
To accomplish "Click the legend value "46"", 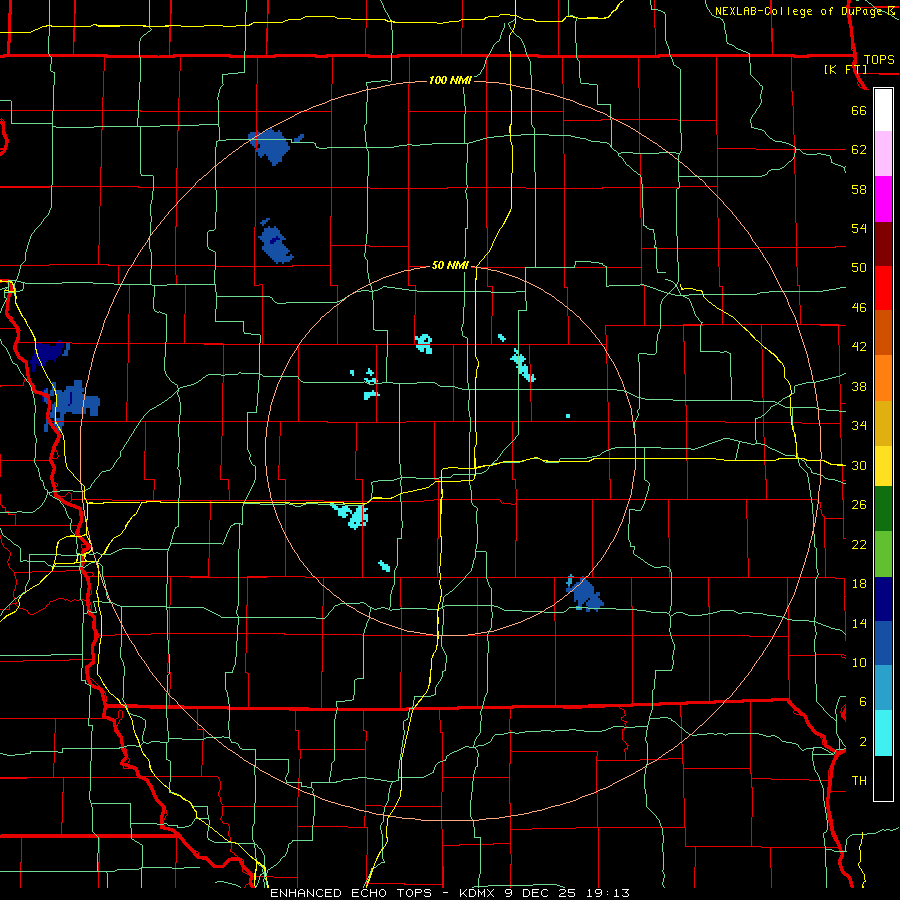I will tap(859, 308).
